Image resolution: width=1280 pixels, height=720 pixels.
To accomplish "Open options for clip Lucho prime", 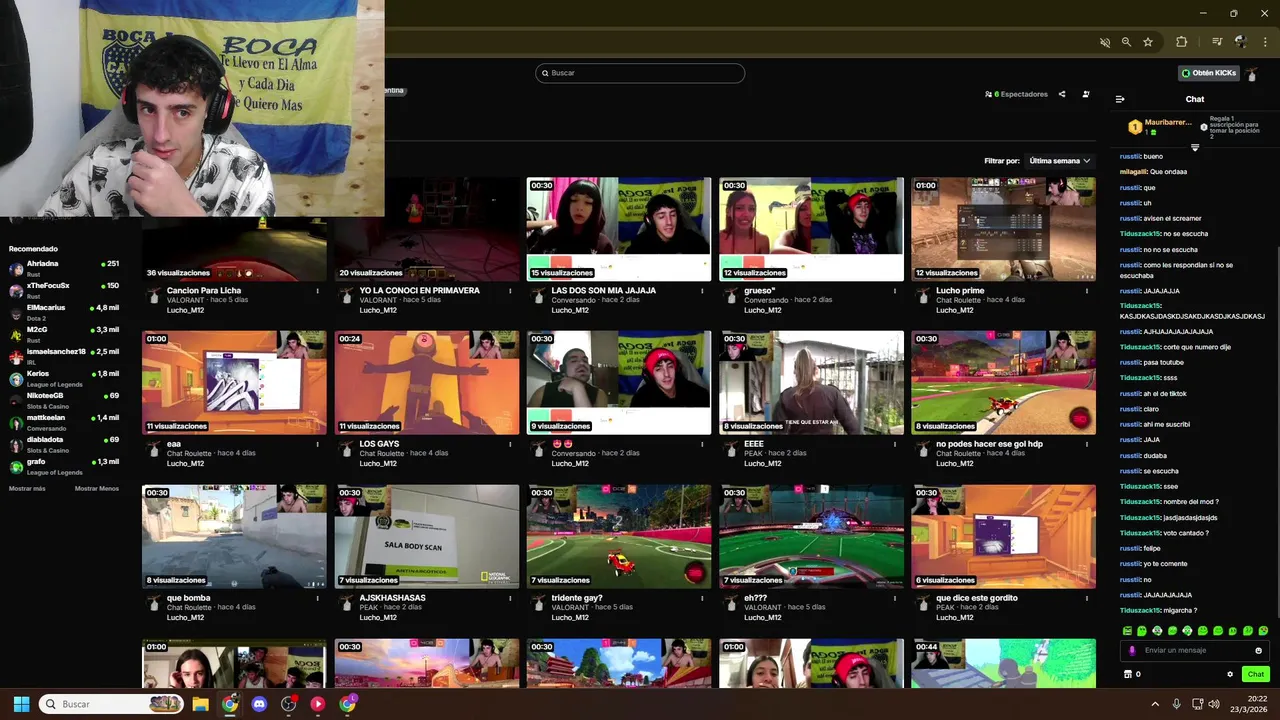I will point(1086,291).
